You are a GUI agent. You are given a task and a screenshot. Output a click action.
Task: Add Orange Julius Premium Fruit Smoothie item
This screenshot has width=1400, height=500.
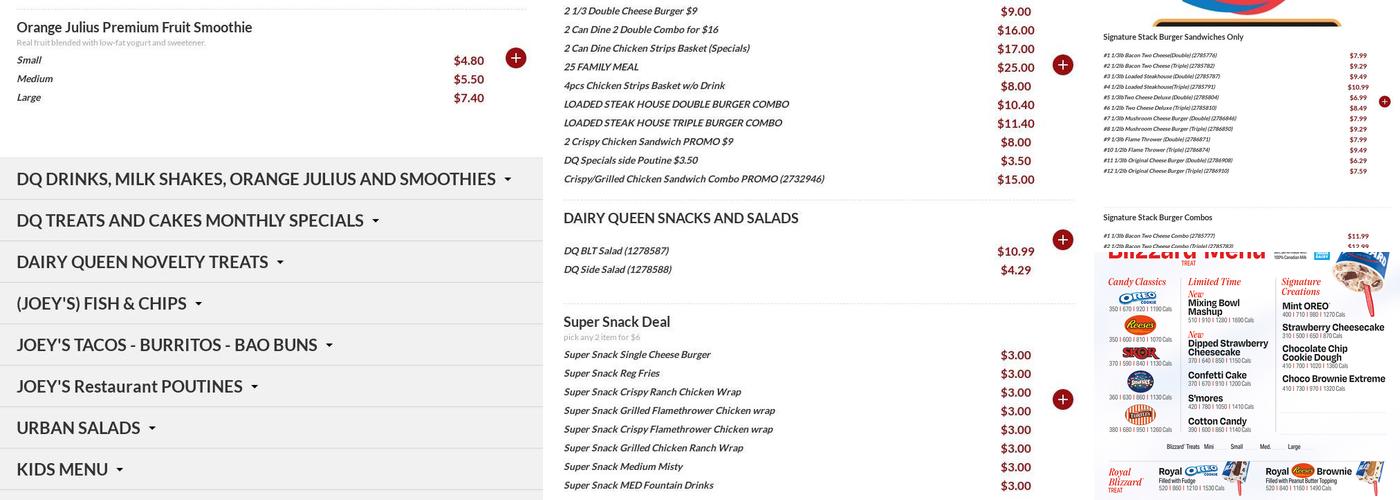tap(515, 58)
